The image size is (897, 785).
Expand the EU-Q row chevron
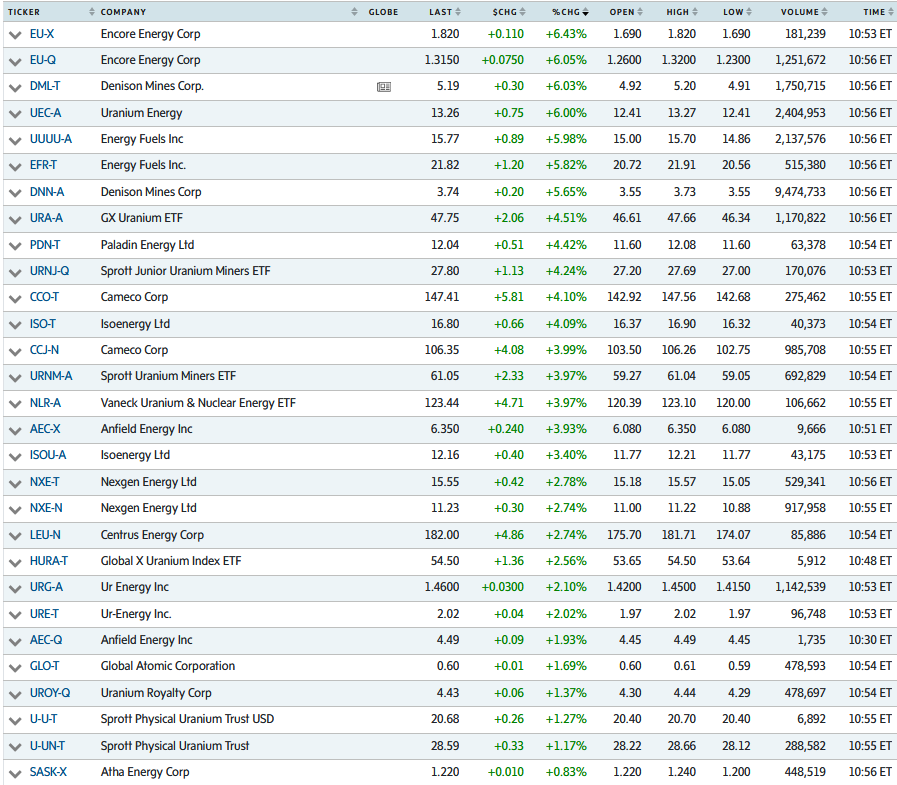[x=15, y=61]
